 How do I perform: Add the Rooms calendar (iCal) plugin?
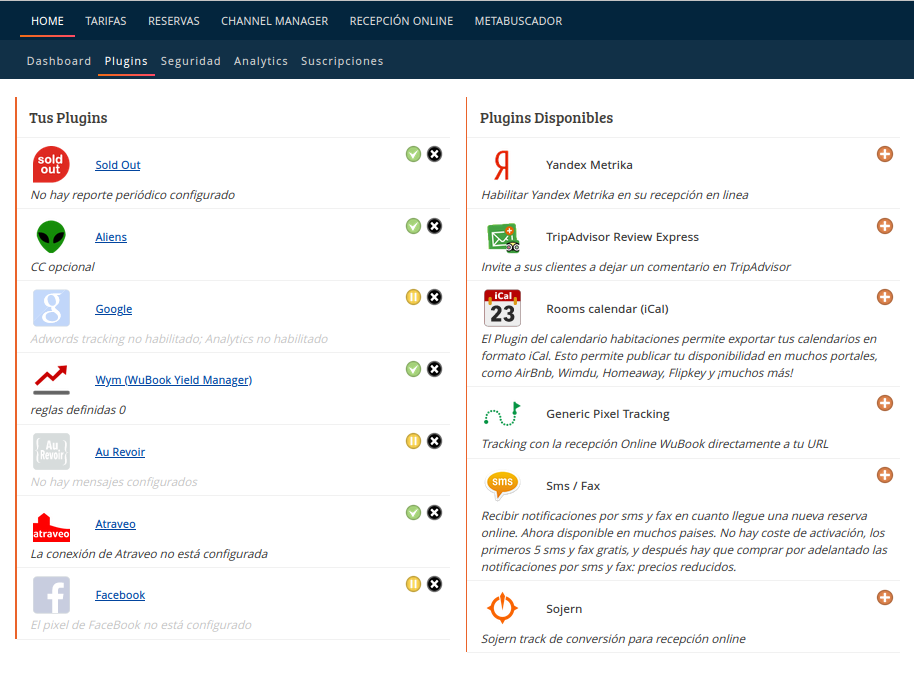point(884,297)
